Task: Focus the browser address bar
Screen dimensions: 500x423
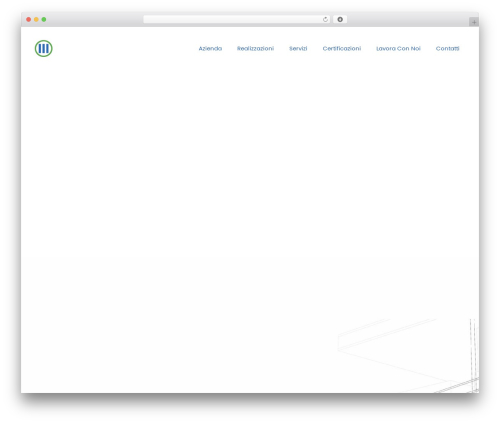Action: [x=233, y=19]
